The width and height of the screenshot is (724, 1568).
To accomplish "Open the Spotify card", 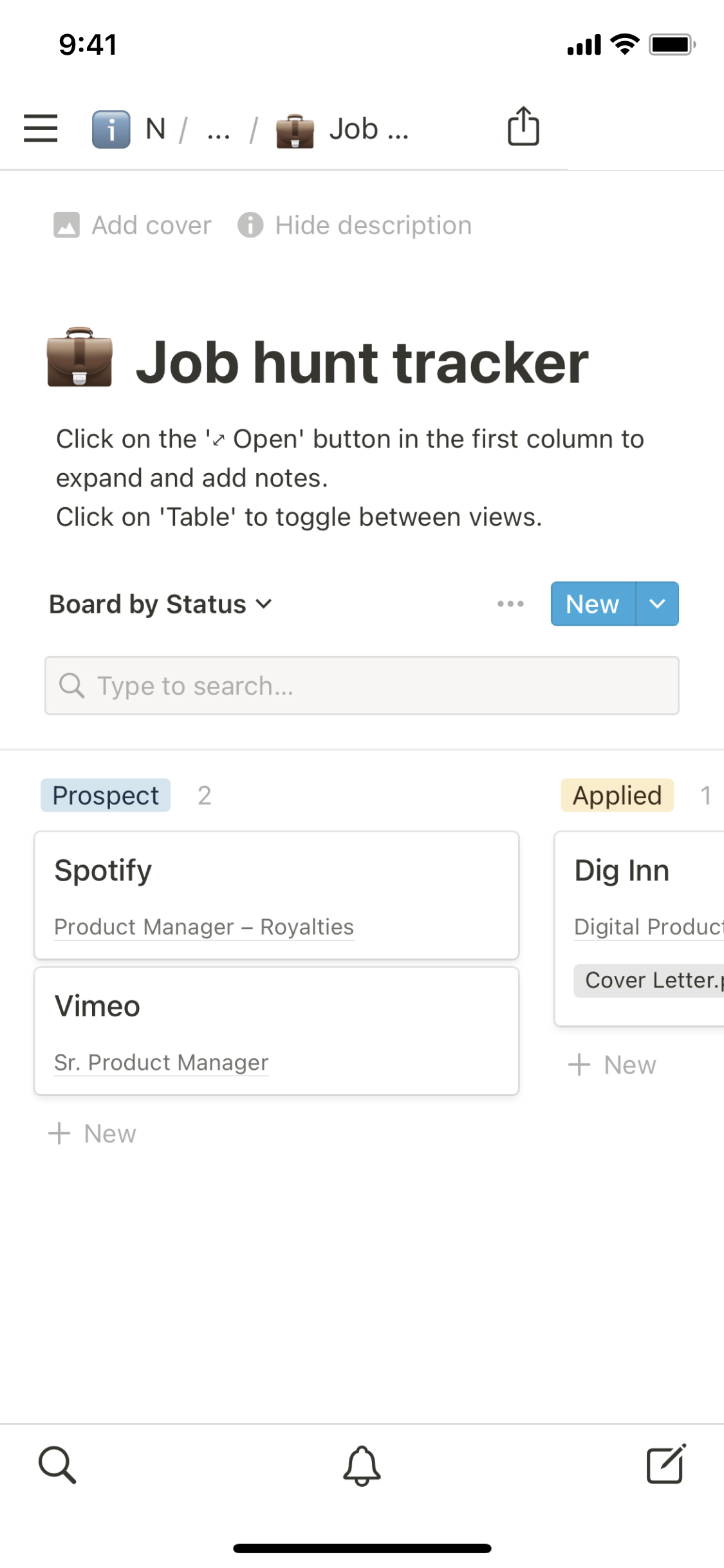I will click(x=277, y=895).
